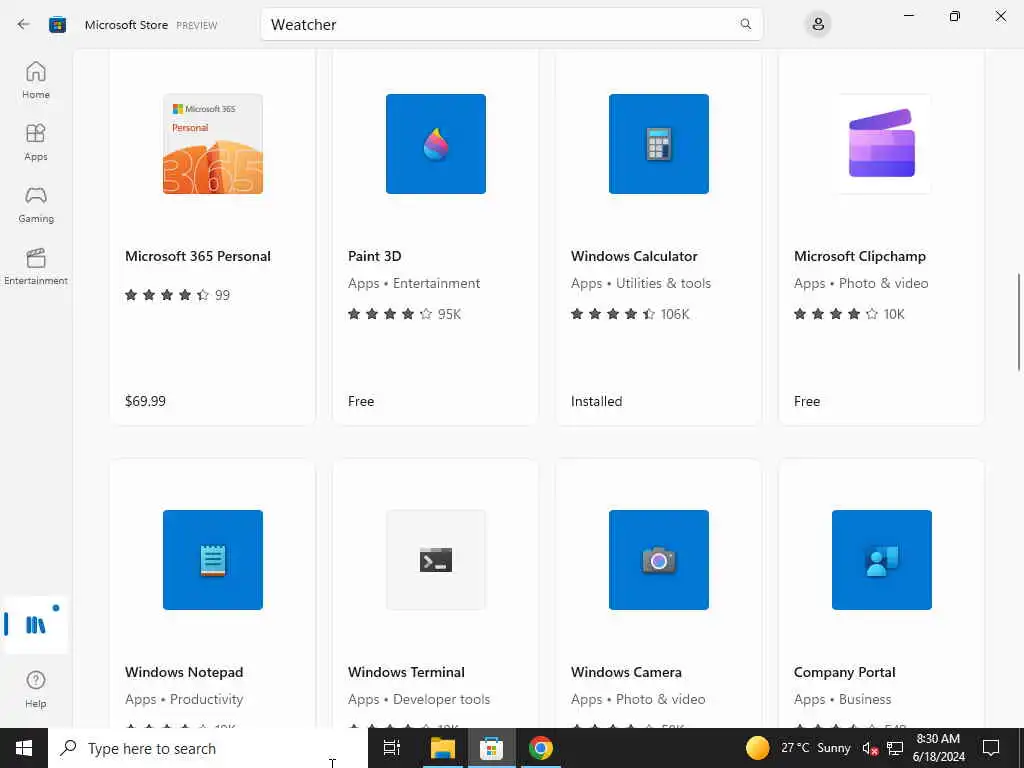The height and width of the screenshot is (768, 1024).
Task: Open the Windows Camera app icon
Action: (658, 560)
